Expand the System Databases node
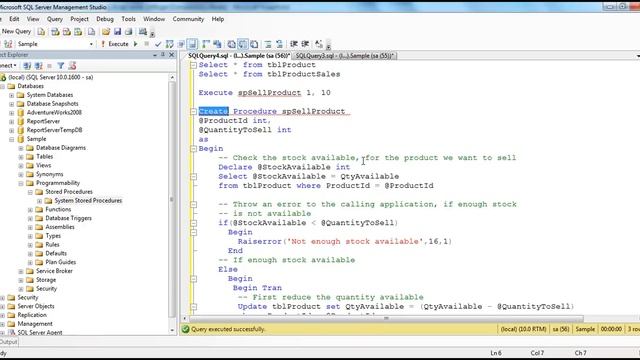 tap(11, 95)
